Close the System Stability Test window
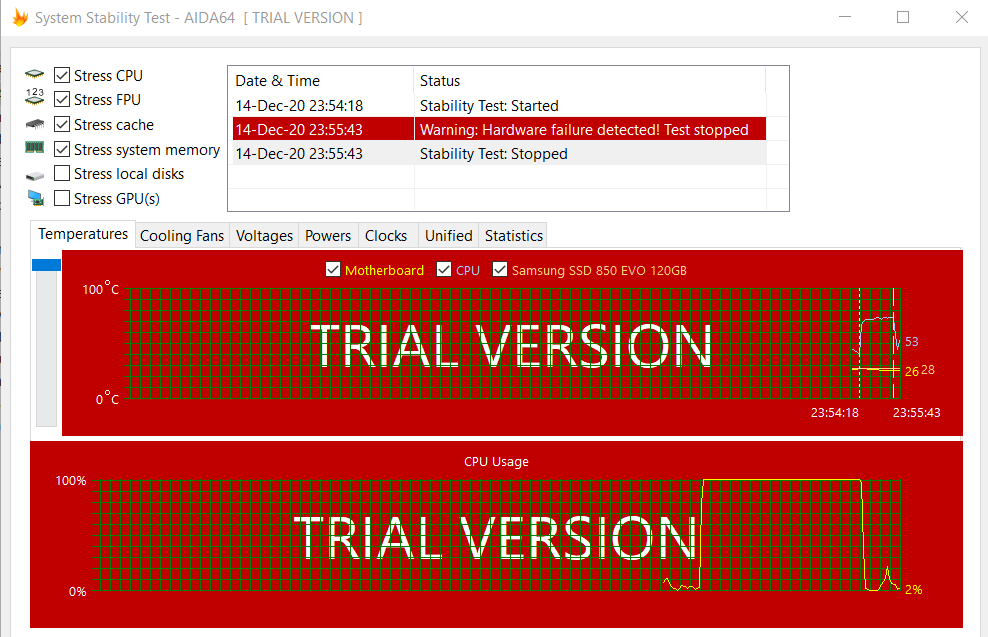988x637 pixels. tap(962, 17)
